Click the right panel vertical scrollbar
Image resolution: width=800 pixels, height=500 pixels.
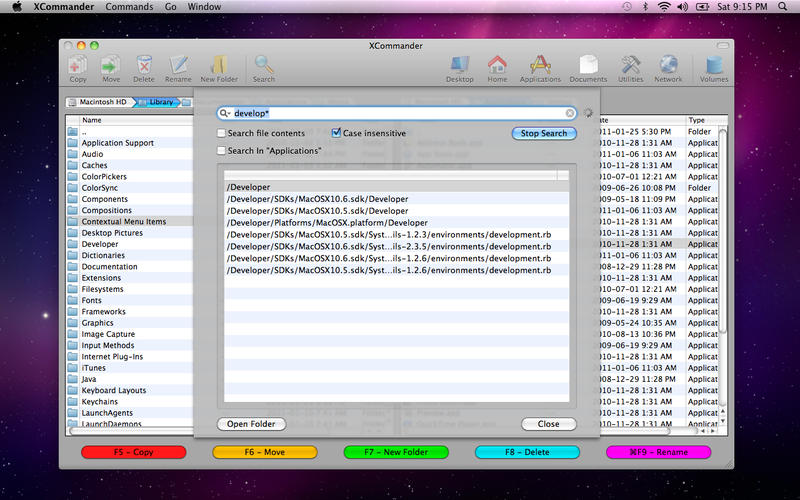point(722,230)
